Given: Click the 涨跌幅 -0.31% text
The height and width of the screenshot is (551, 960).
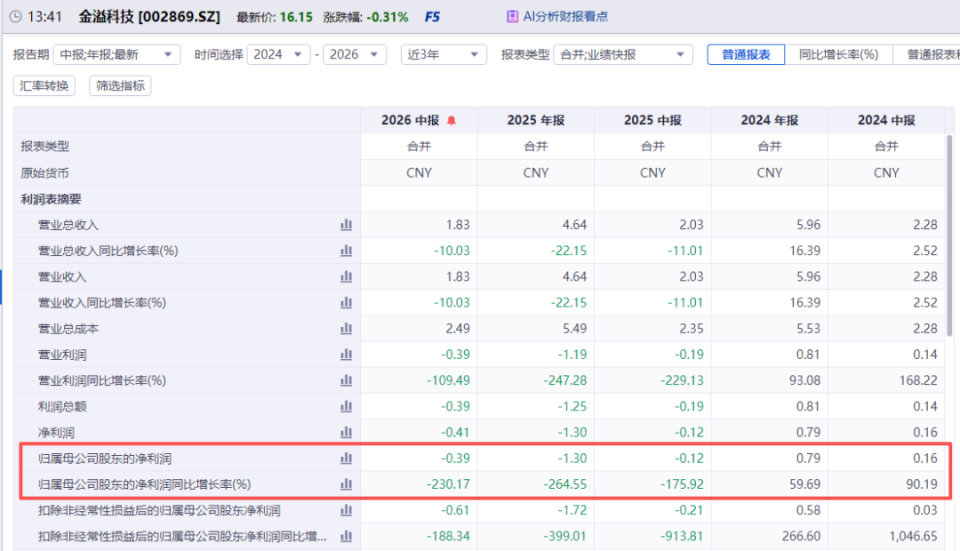Looking at the screenshot, I should click(366, 17).
